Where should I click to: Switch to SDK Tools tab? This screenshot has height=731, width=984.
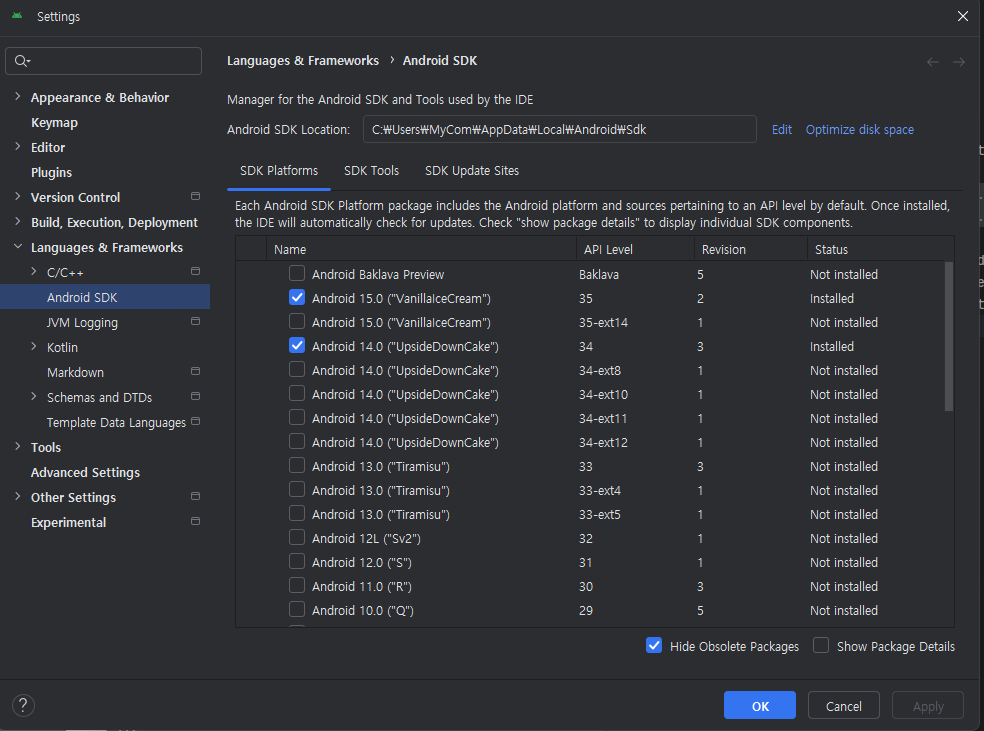(372, 171)
